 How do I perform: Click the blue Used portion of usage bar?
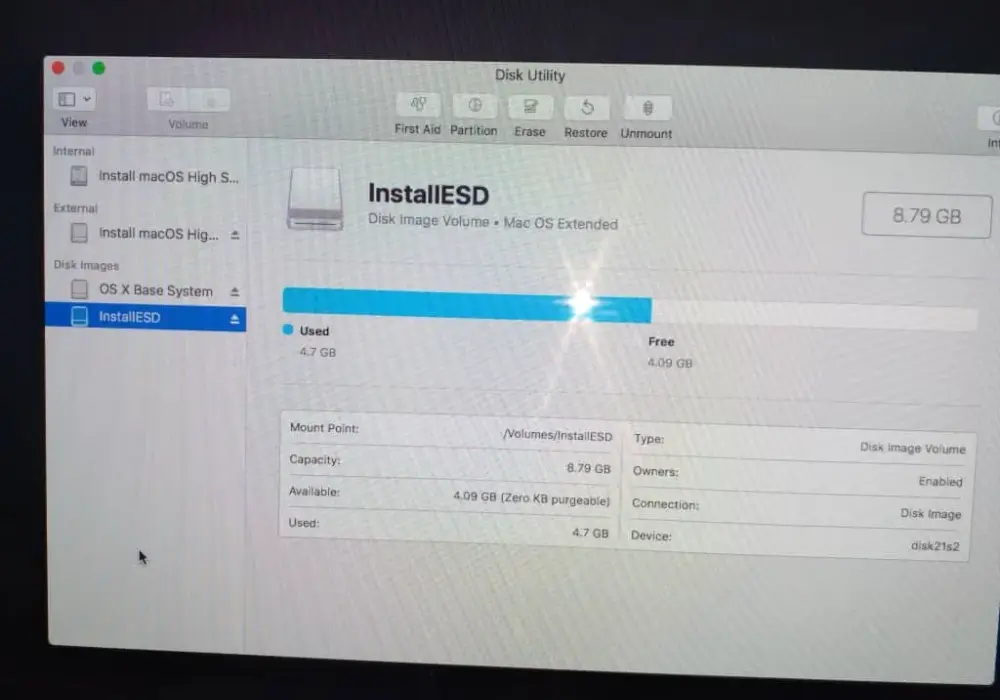click(467, 304)
